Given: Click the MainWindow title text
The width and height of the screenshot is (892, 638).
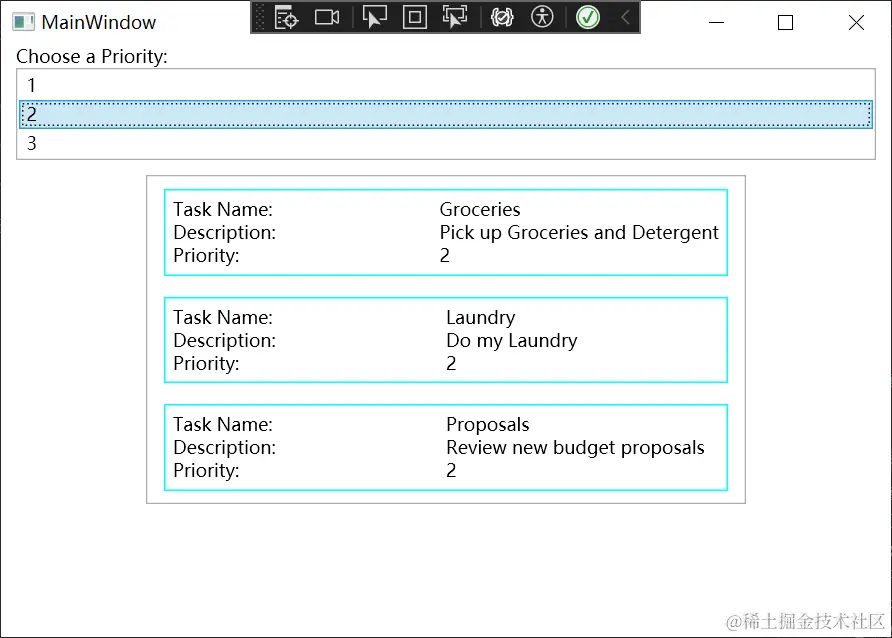Looking at the screenshot, I should coord(98,22).
